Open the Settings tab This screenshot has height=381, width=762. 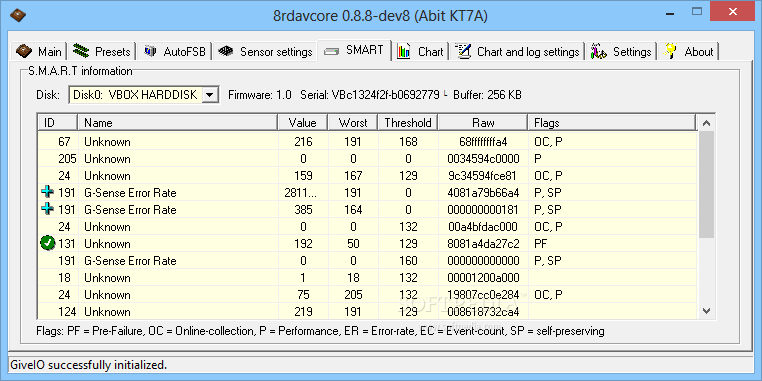pyautogui.click(x=621, y=51)
